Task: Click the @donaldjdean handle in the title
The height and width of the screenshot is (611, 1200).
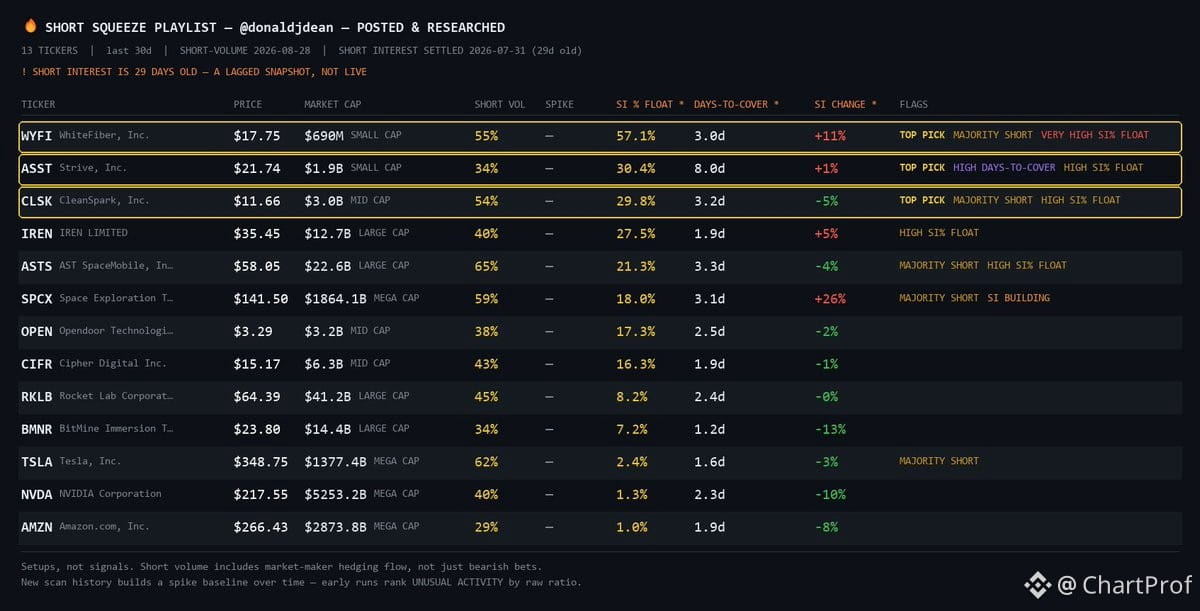Action: pos(288,27)
